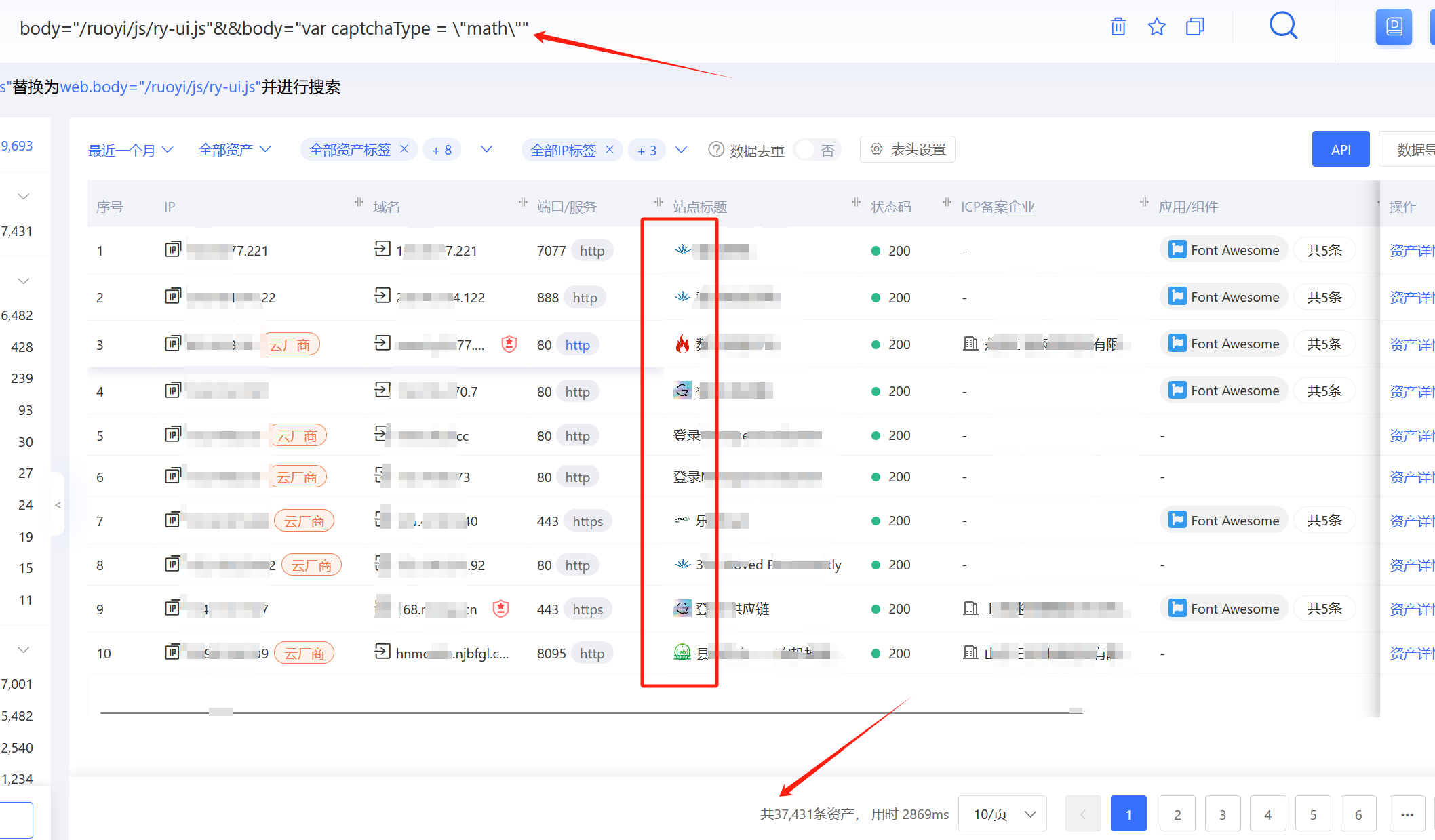Open the 全部资产 dropdown
Viewport: 1435px width, 840px height.
tap(235, 150)
